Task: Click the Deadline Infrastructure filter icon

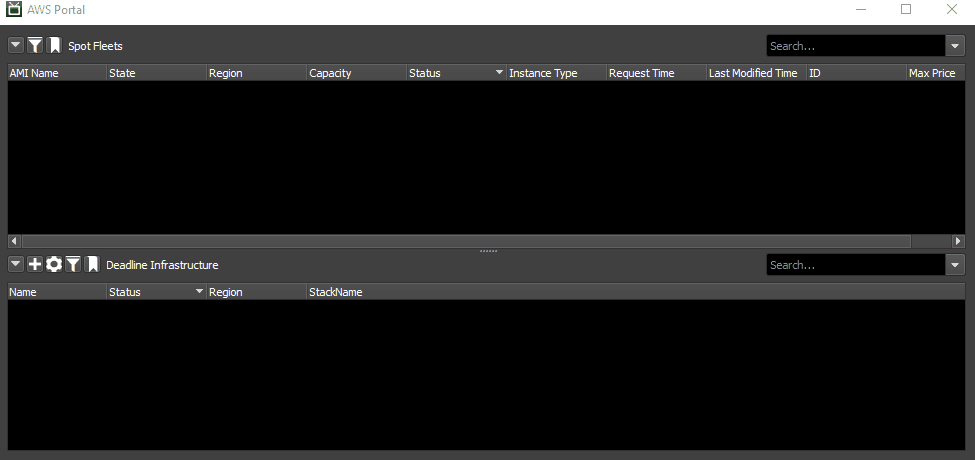Action: tap(73, 264)
